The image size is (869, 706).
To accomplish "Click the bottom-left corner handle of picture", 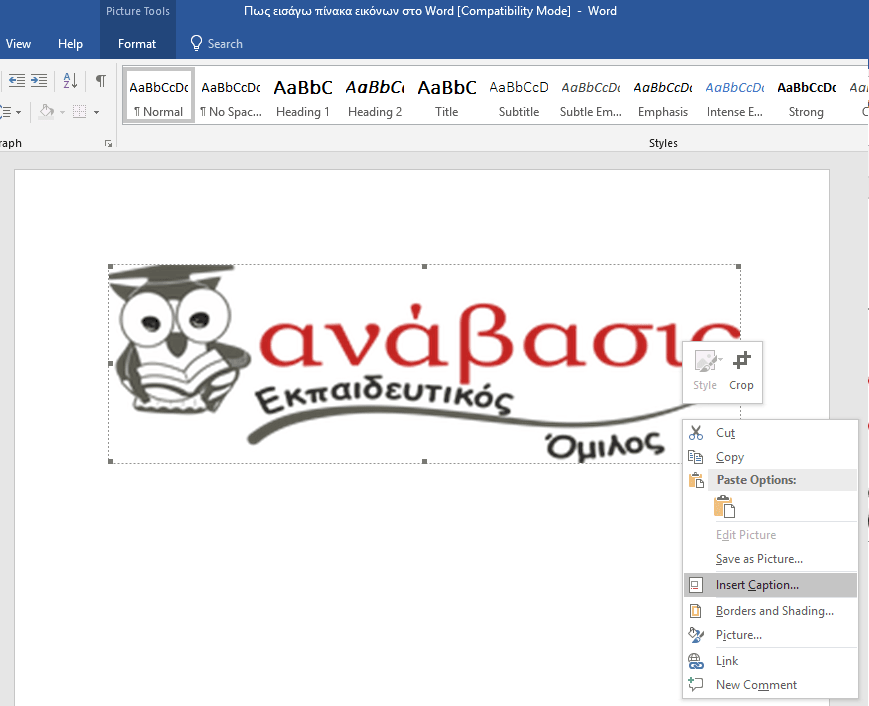I will tap(110, 461).
